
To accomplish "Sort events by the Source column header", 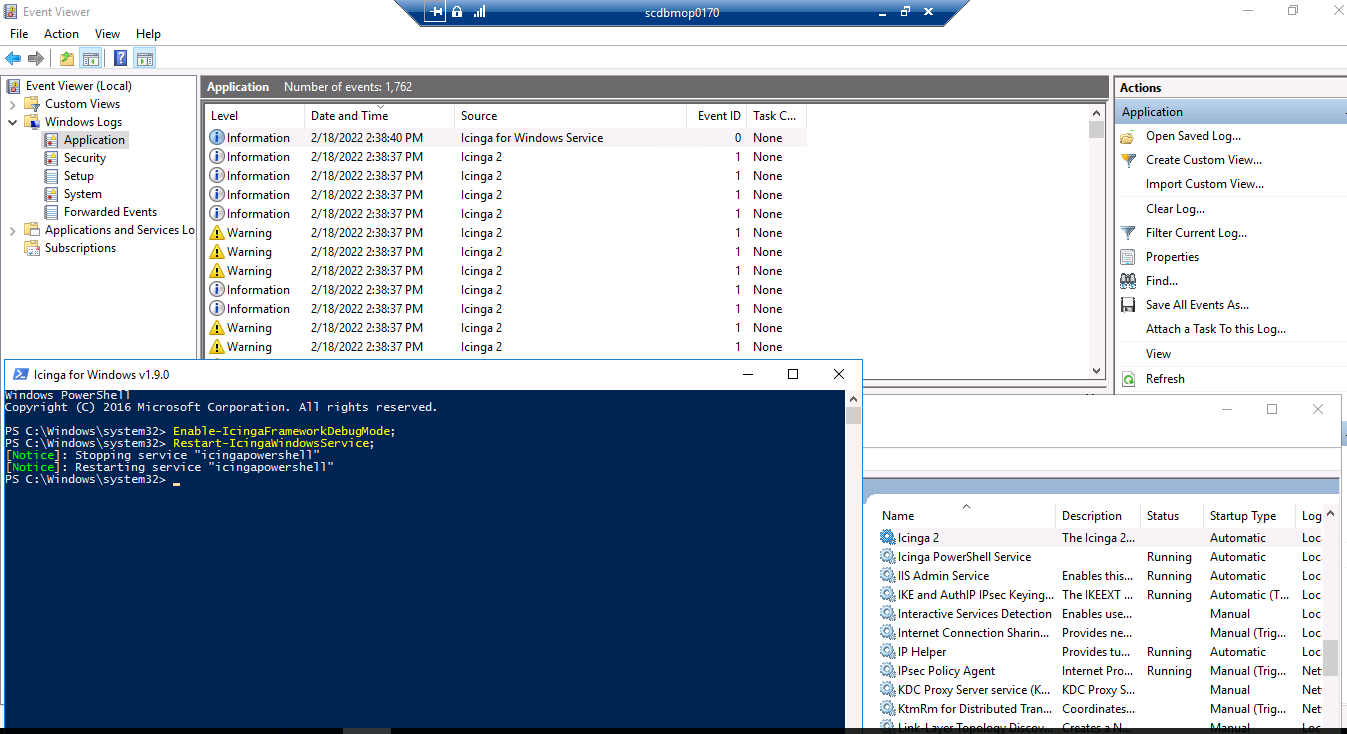I will [481, 115].
